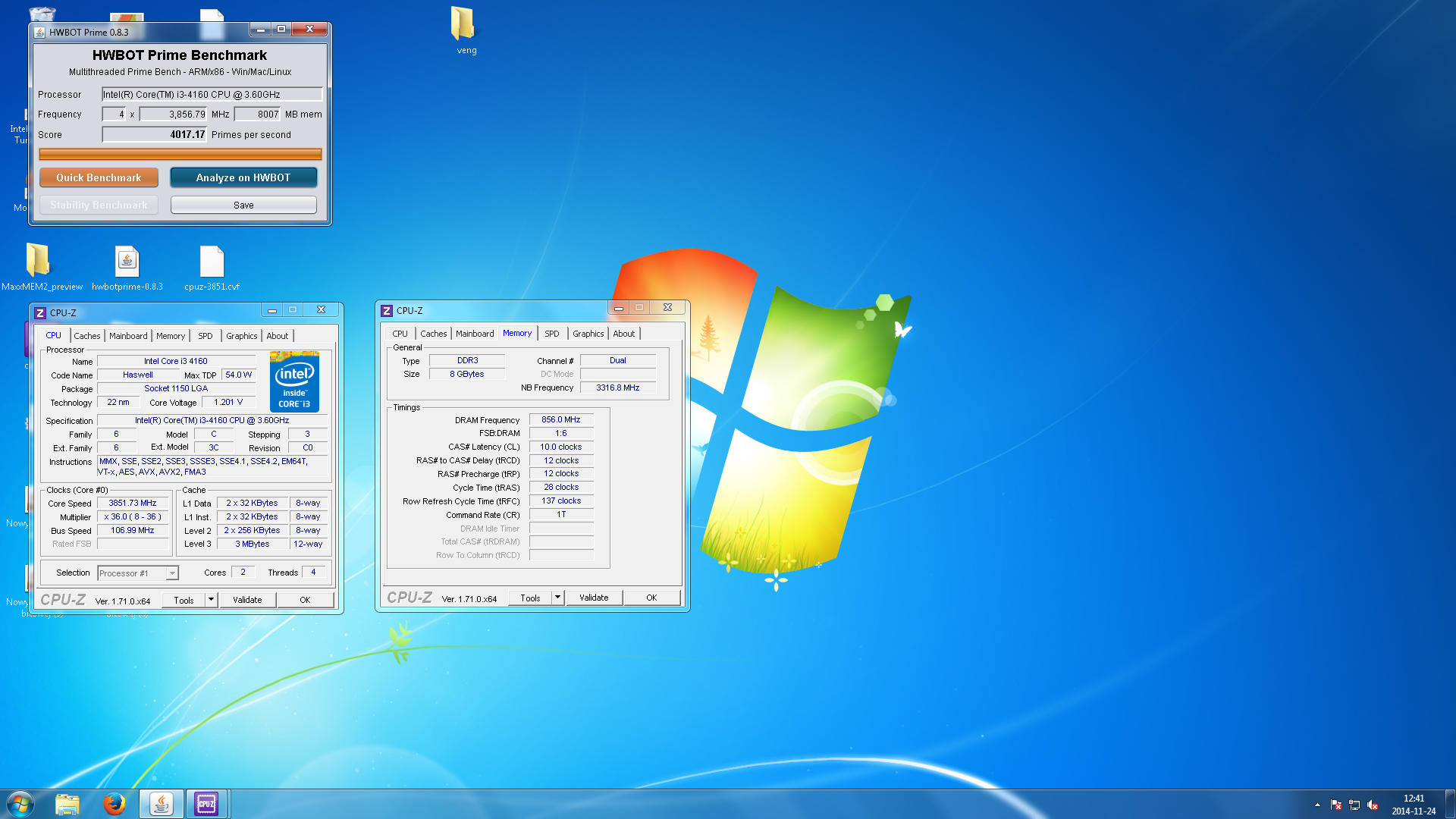The height and width of the screenshot is (819, 1456).
Task: Click Analyze on HWBOT button
Action: pos(243,177)
